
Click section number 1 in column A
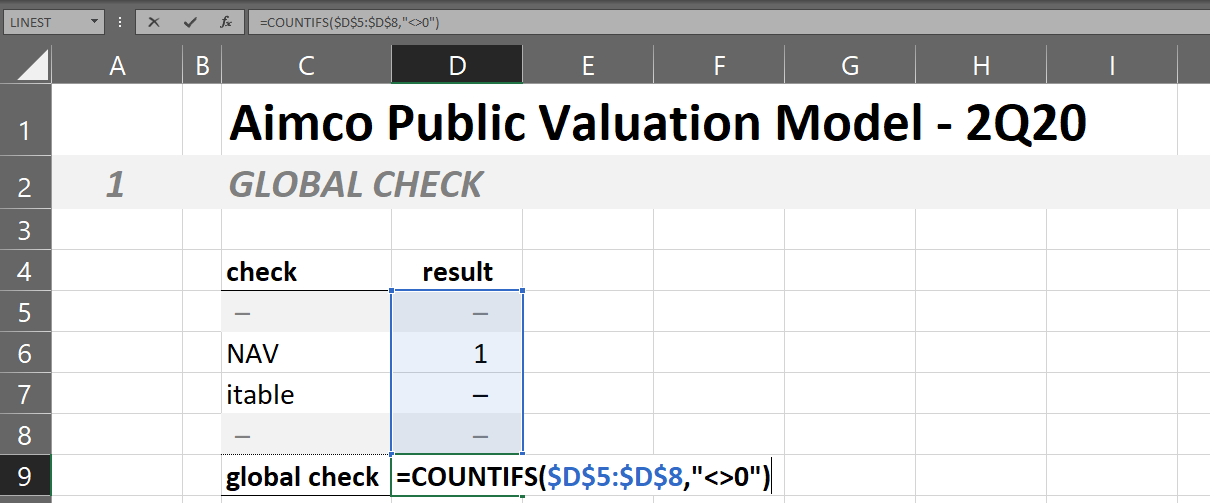[x=116, y=184]
